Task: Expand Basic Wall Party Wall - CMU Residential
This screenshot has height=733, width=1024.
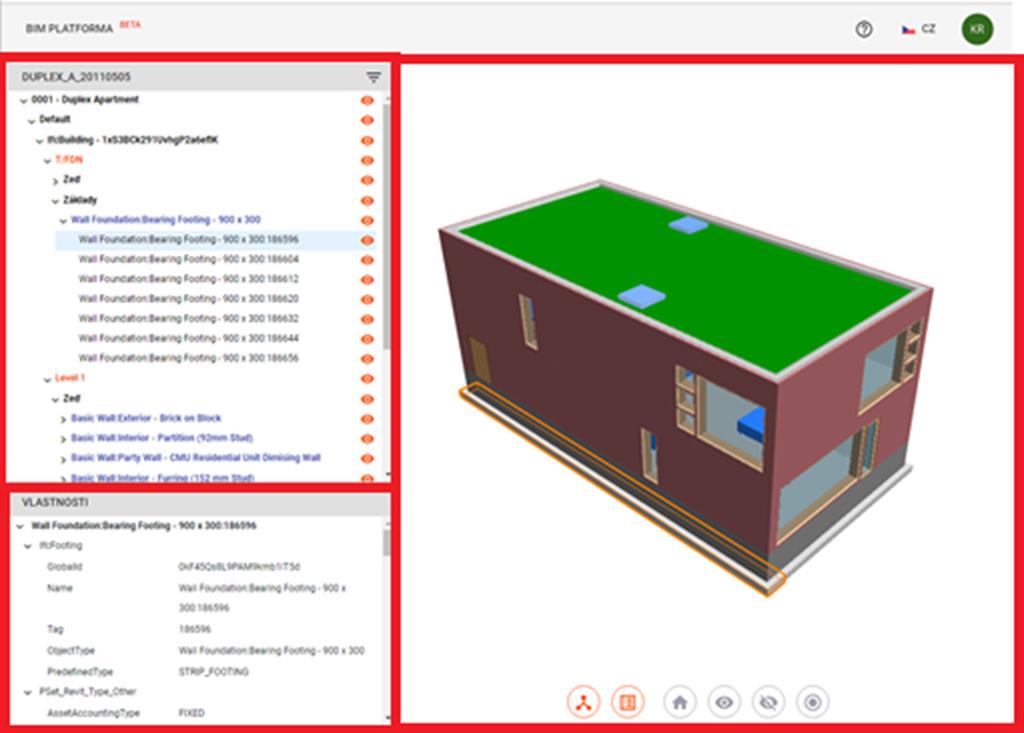Action: 63,459
